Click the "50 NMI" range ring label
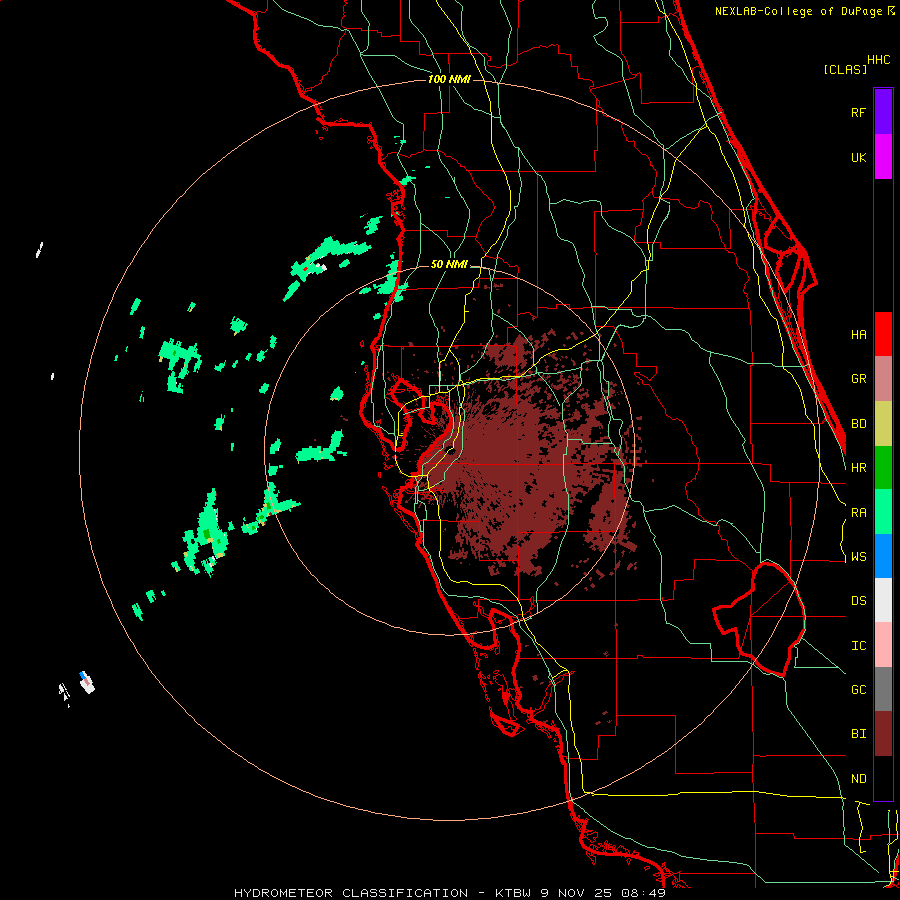The height and width of the screenshot is (900, 900). click(449, 265)
